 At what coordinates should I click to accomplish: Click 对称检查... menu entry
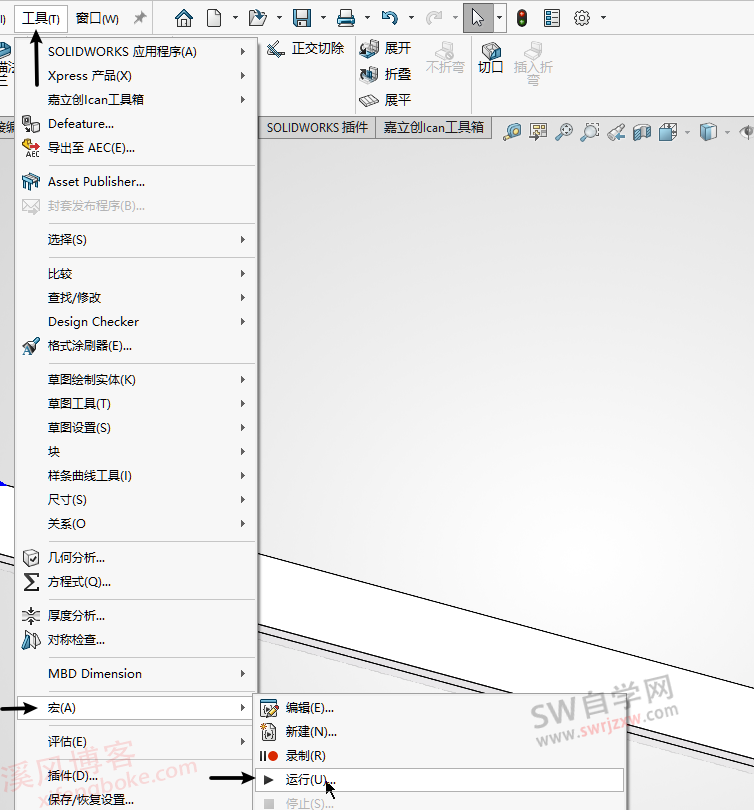point(137,640)
